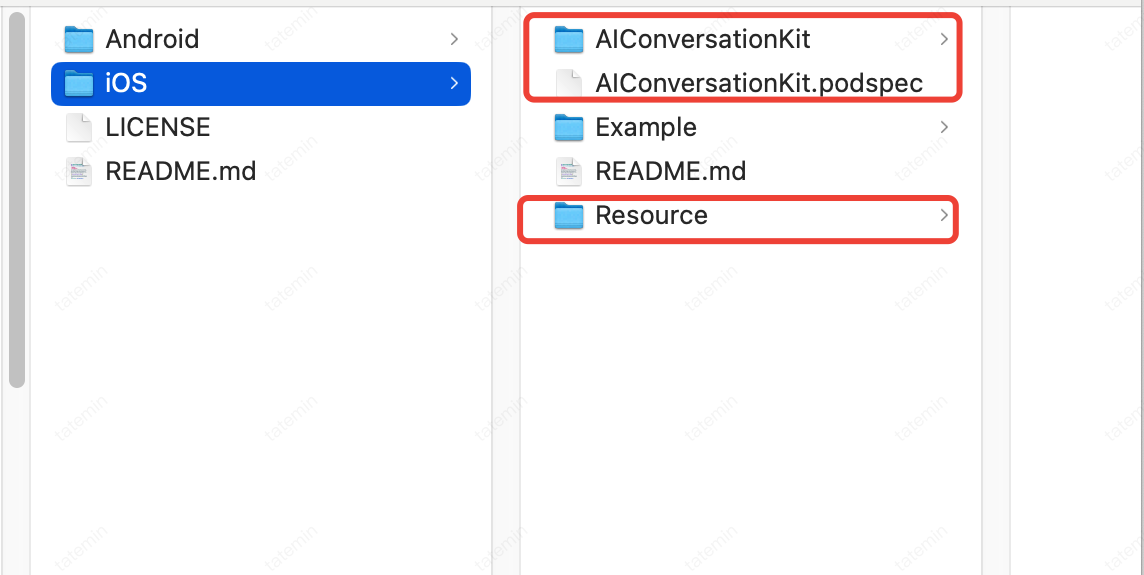Expand the Example folder chevron
Viewport: 1144px width, 575px height.
(943, 127)
